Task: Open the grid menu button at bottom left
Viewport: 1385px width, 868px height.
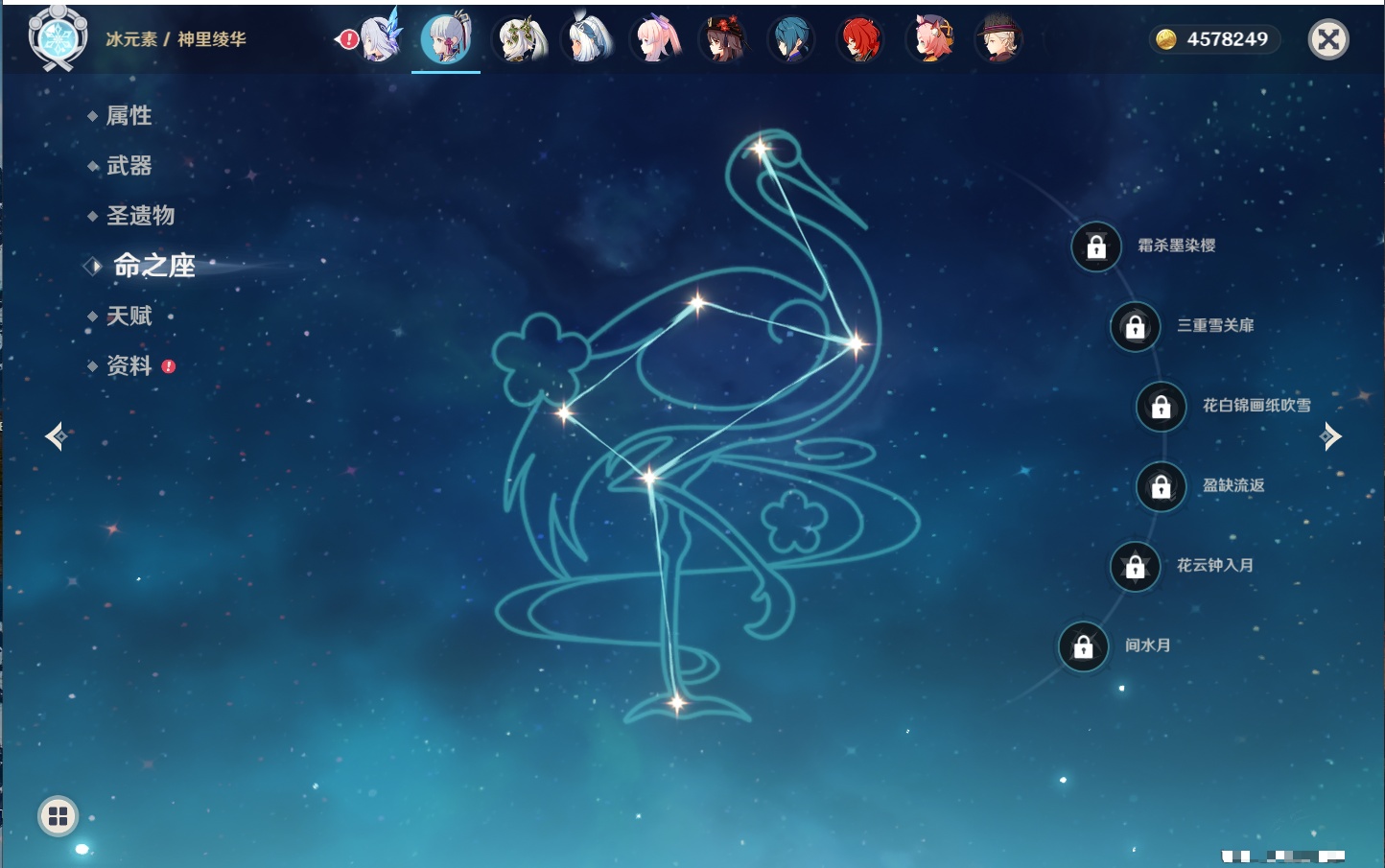Action: 58,816
